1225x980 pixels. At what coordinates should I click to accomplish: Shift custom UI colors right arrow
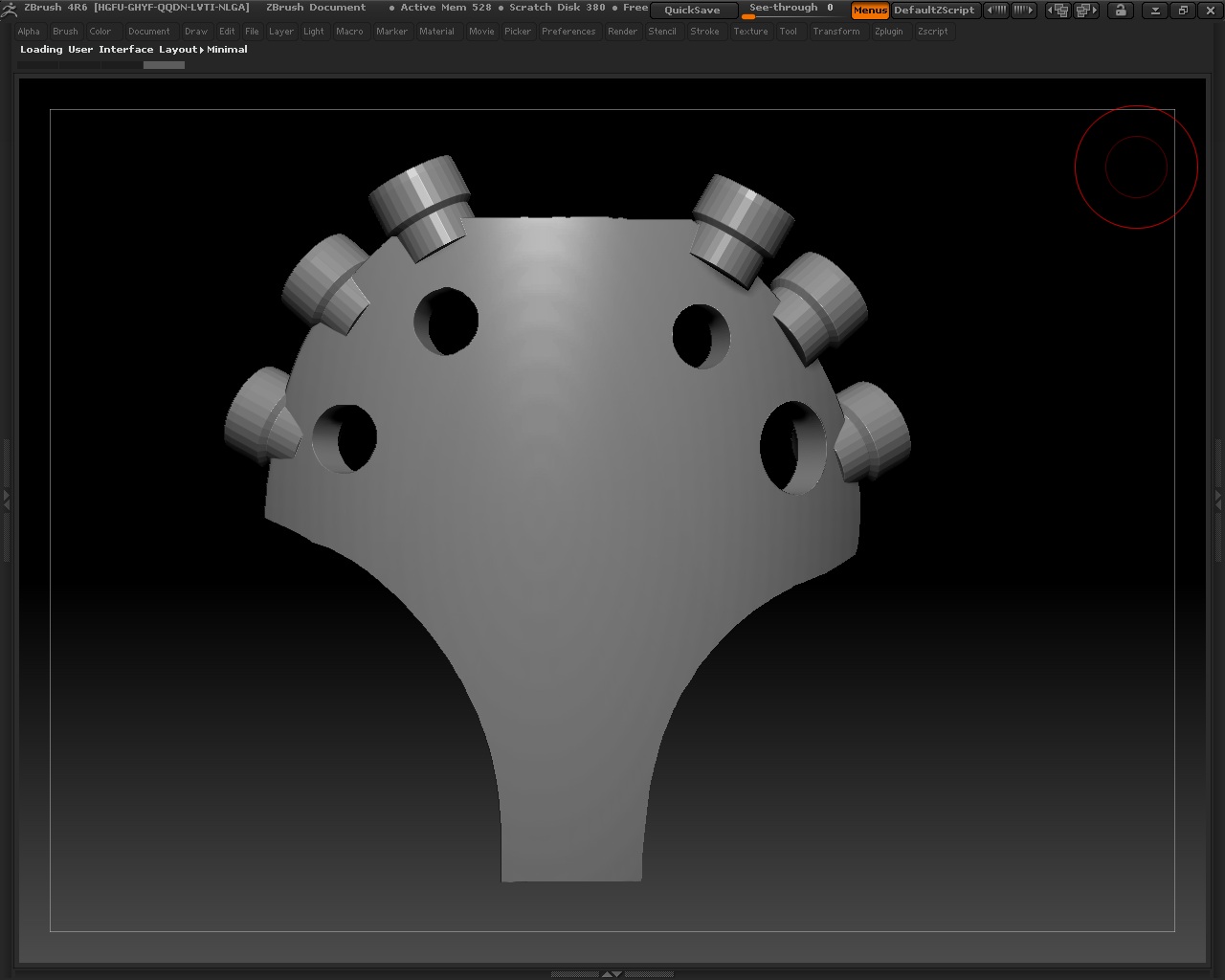(x=1023, y=11)
